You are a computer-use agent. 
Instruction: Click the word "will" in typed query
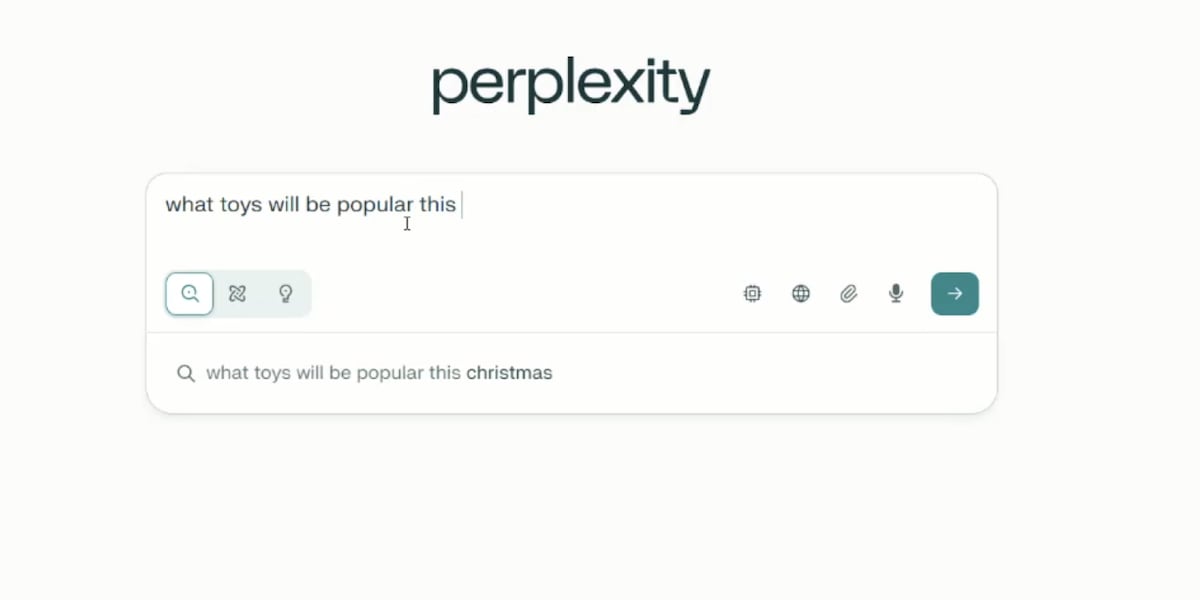pyautogui.click(x=284, y=205)
